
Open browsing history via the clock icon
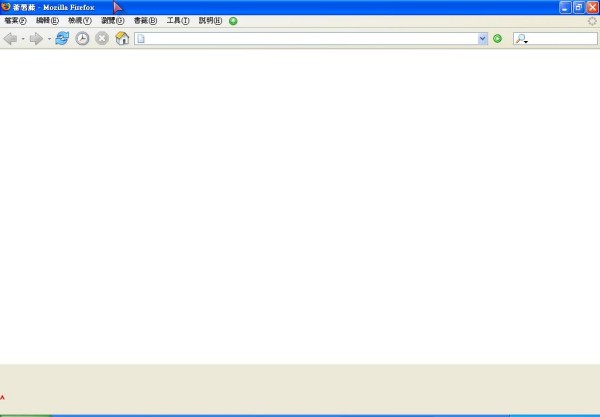pyautogui.click(x=82, y=39)
